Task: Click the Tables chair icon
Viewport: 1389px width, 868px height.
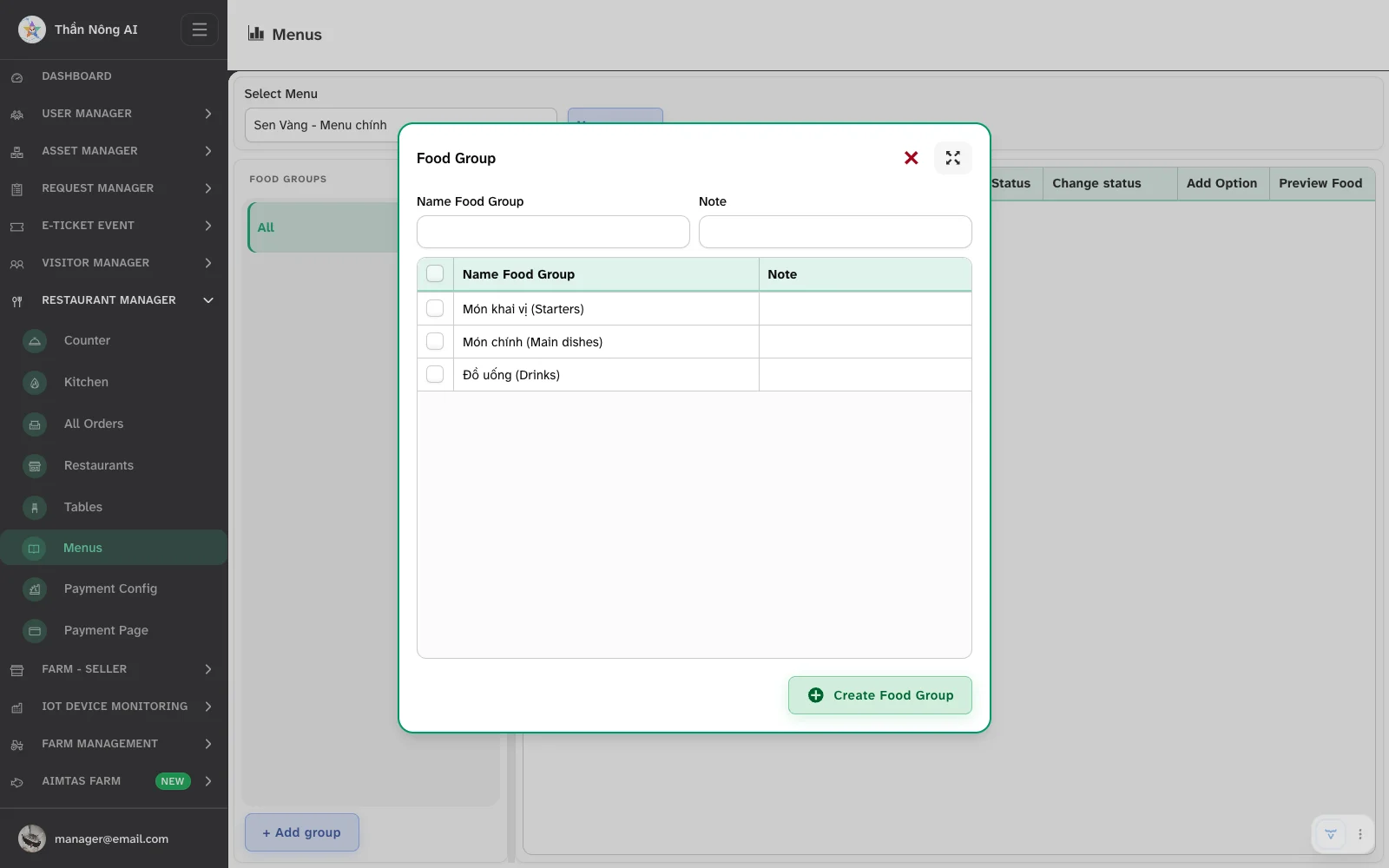Action: coord(35,508)
